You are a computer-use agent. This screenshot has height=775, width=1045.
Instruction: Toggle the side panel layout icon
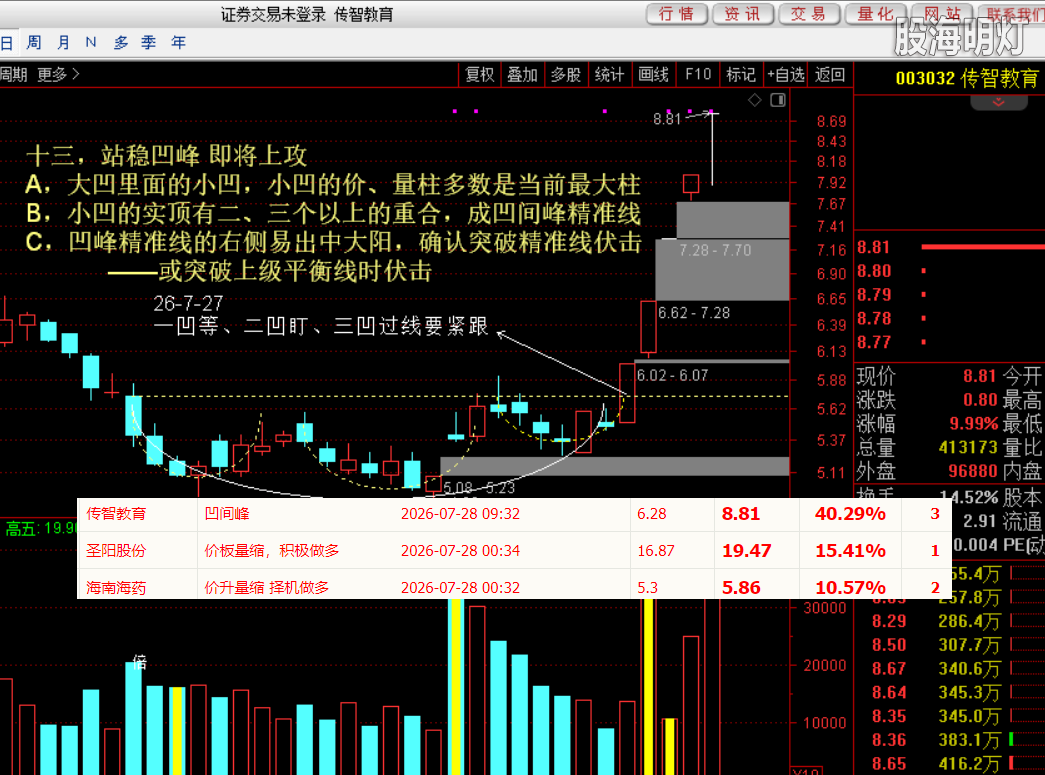778,100
